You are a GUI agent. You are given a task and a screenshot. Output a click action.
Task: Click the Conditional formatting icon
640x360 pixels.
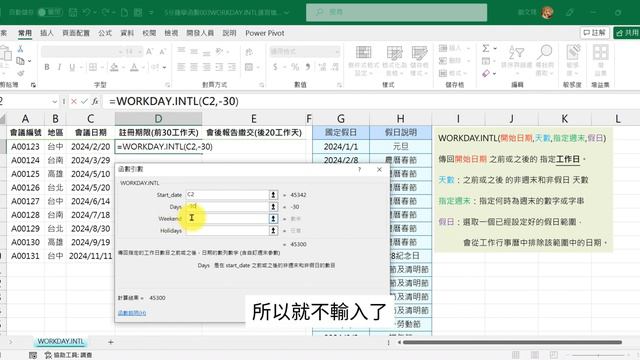[363, 53]
